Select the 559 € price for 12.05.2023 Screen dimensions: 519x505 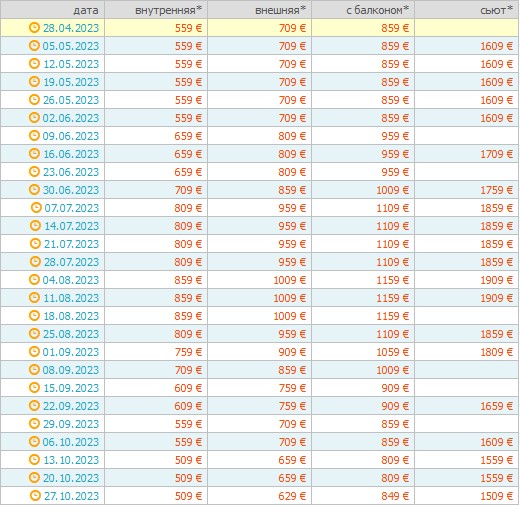(x=188, y=64)
